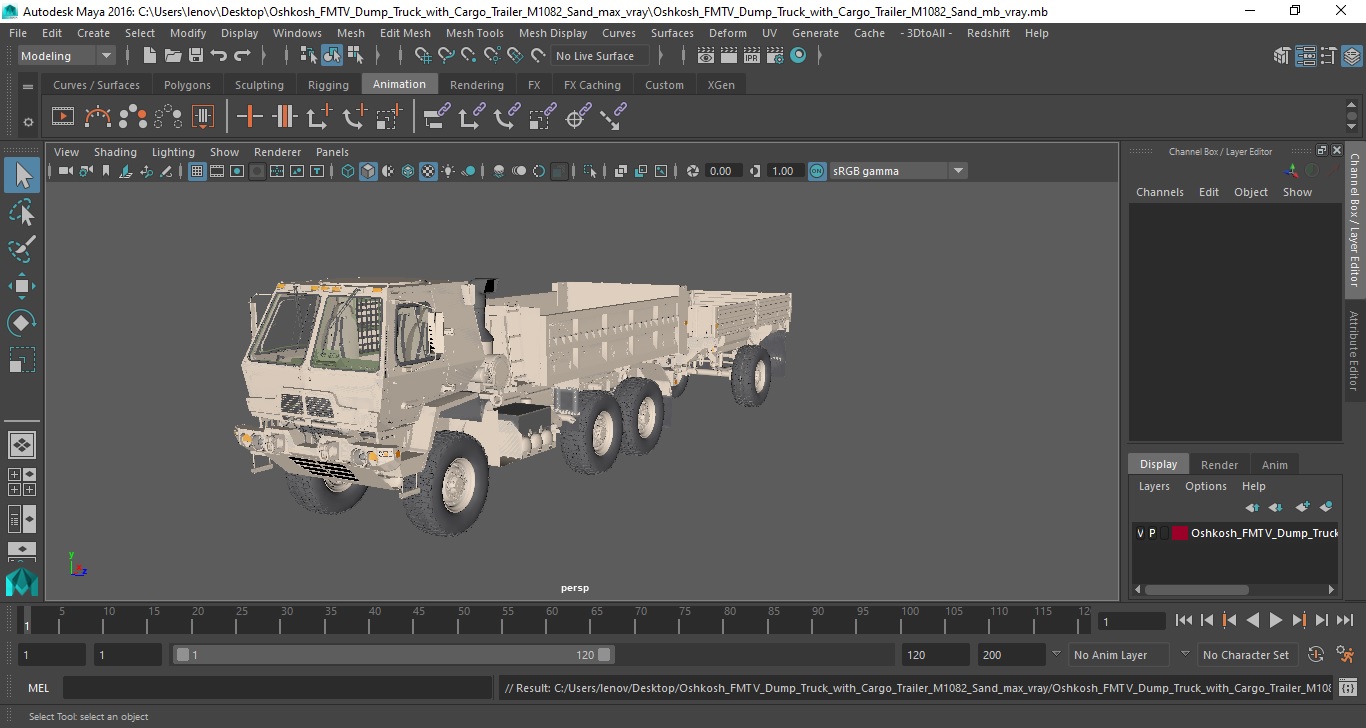Select the arrow Select tool in toolbox
1366x728 pixels.
(22, 176)
